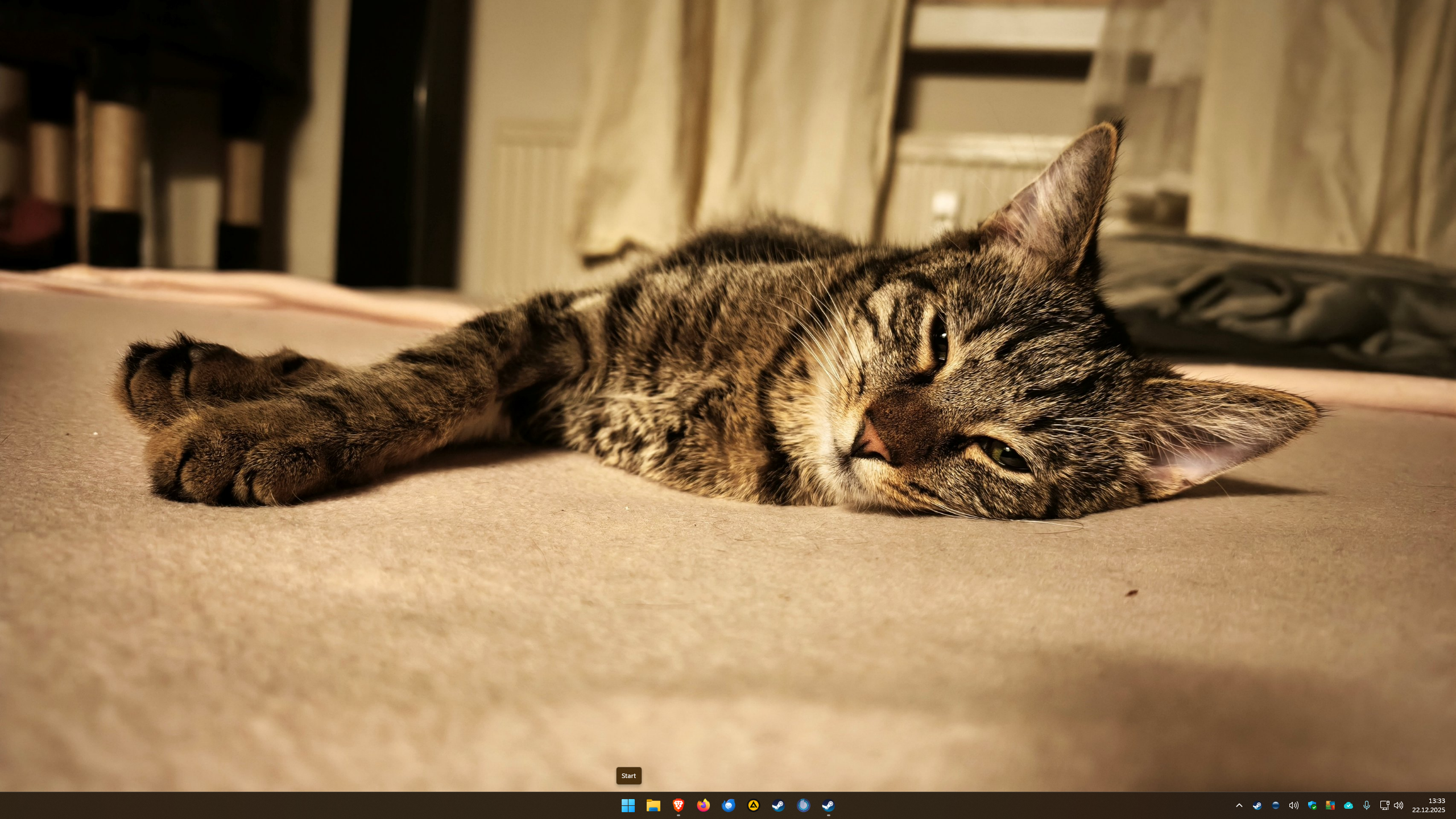Expand the hidden system tray icons chevron
Viewport: 1456px width, 819px height.
(x=1239, y=805)
